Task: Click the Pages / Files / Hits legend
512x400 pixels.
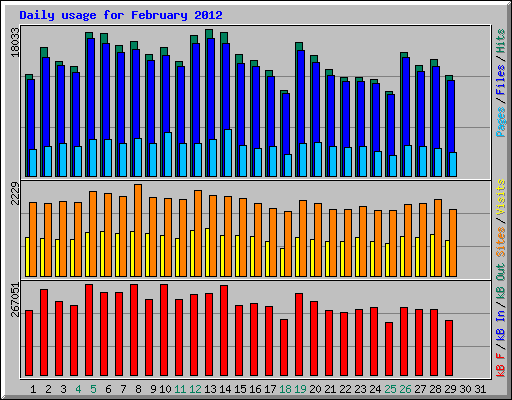Action: point(500,83)
